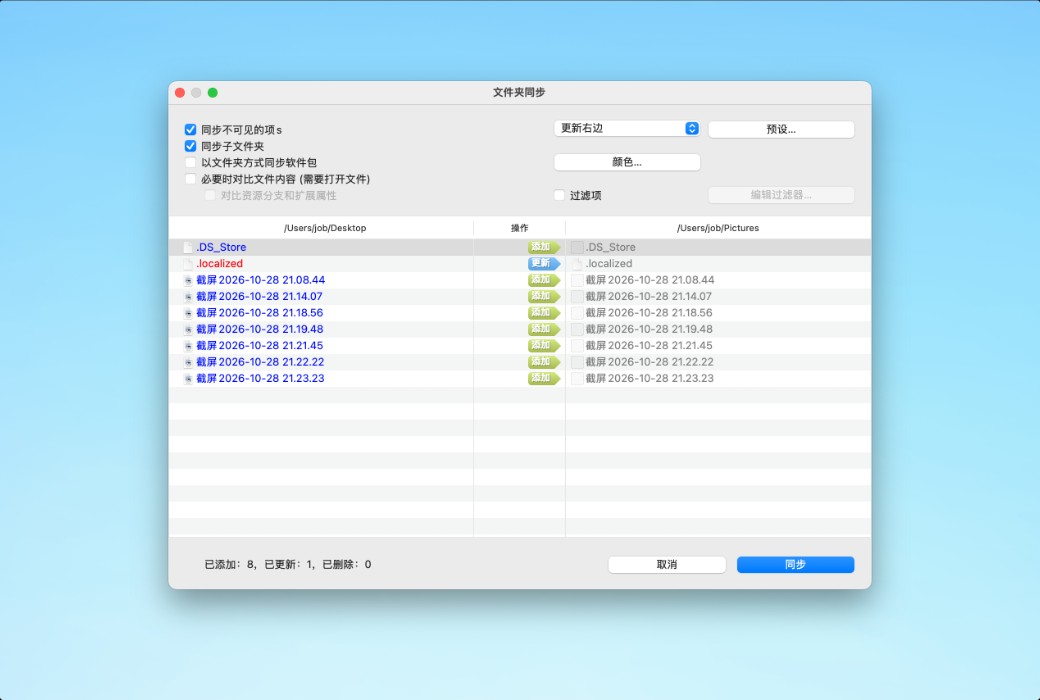Click 添加 arrow for 截屏 21.19.48 row
This screenshot has width=1040, height=700.
(544, 329)
